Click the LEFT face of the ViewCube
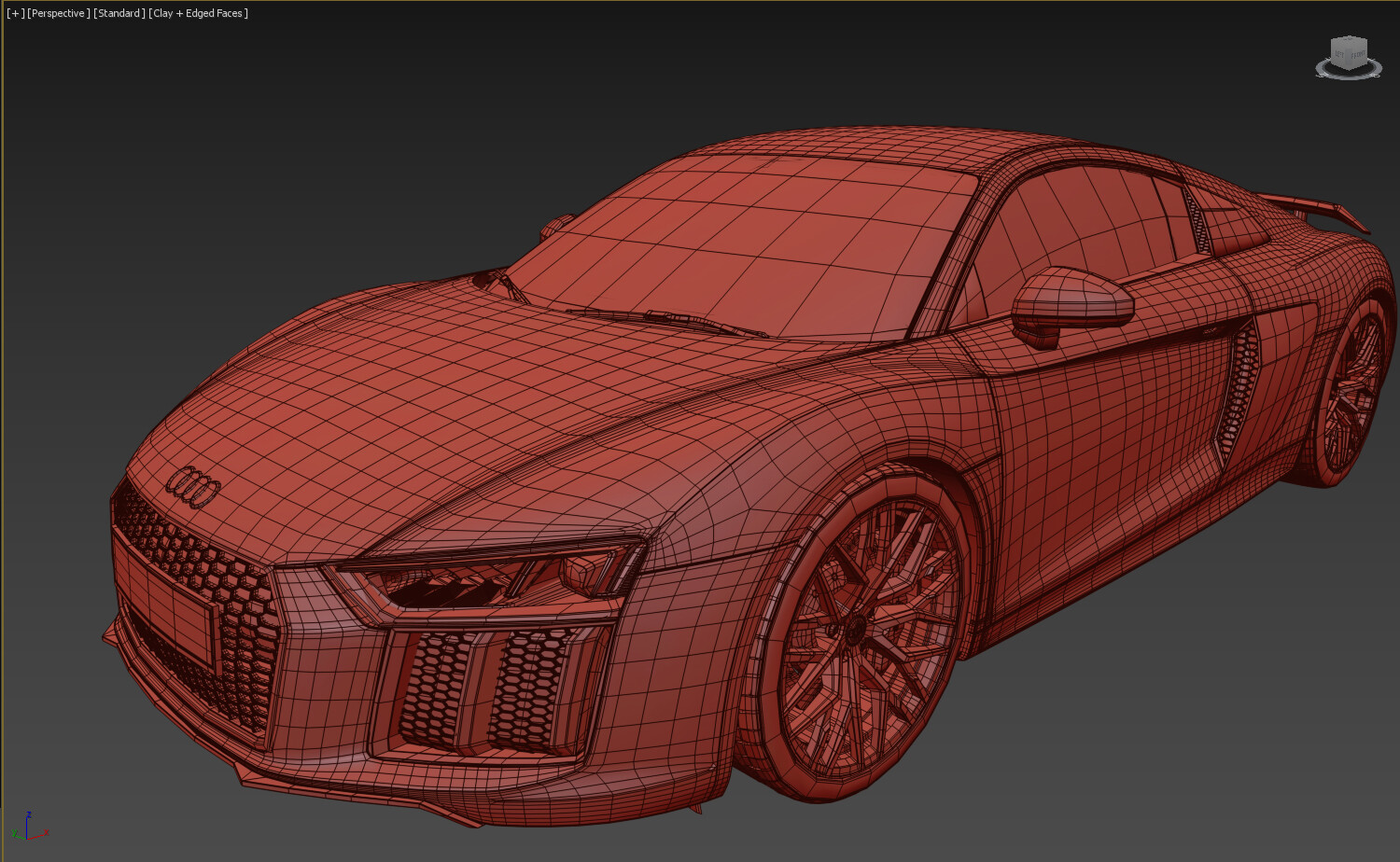 coord(1337,53)
